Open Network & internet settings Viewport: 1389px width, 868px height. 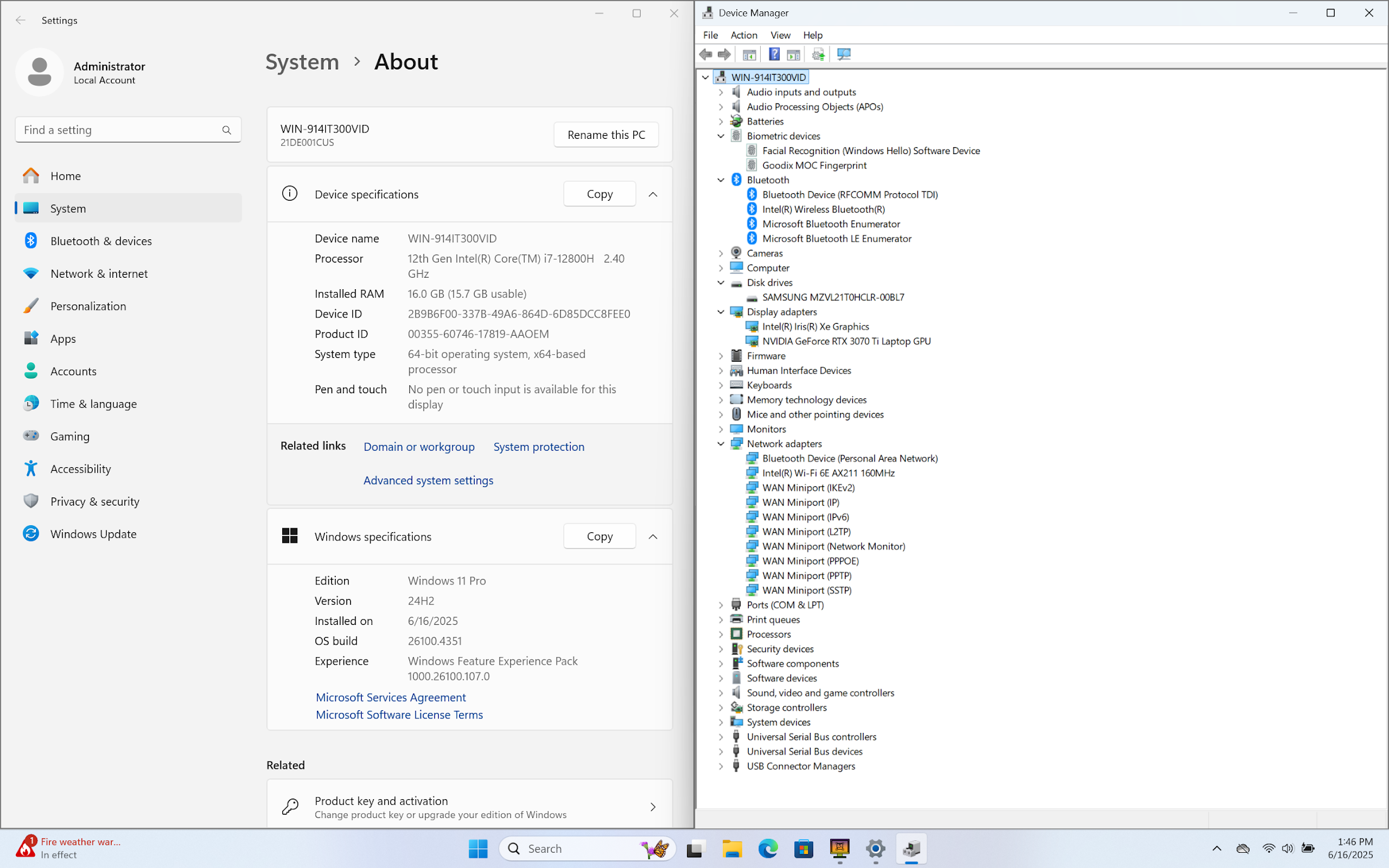click(128, 273)
